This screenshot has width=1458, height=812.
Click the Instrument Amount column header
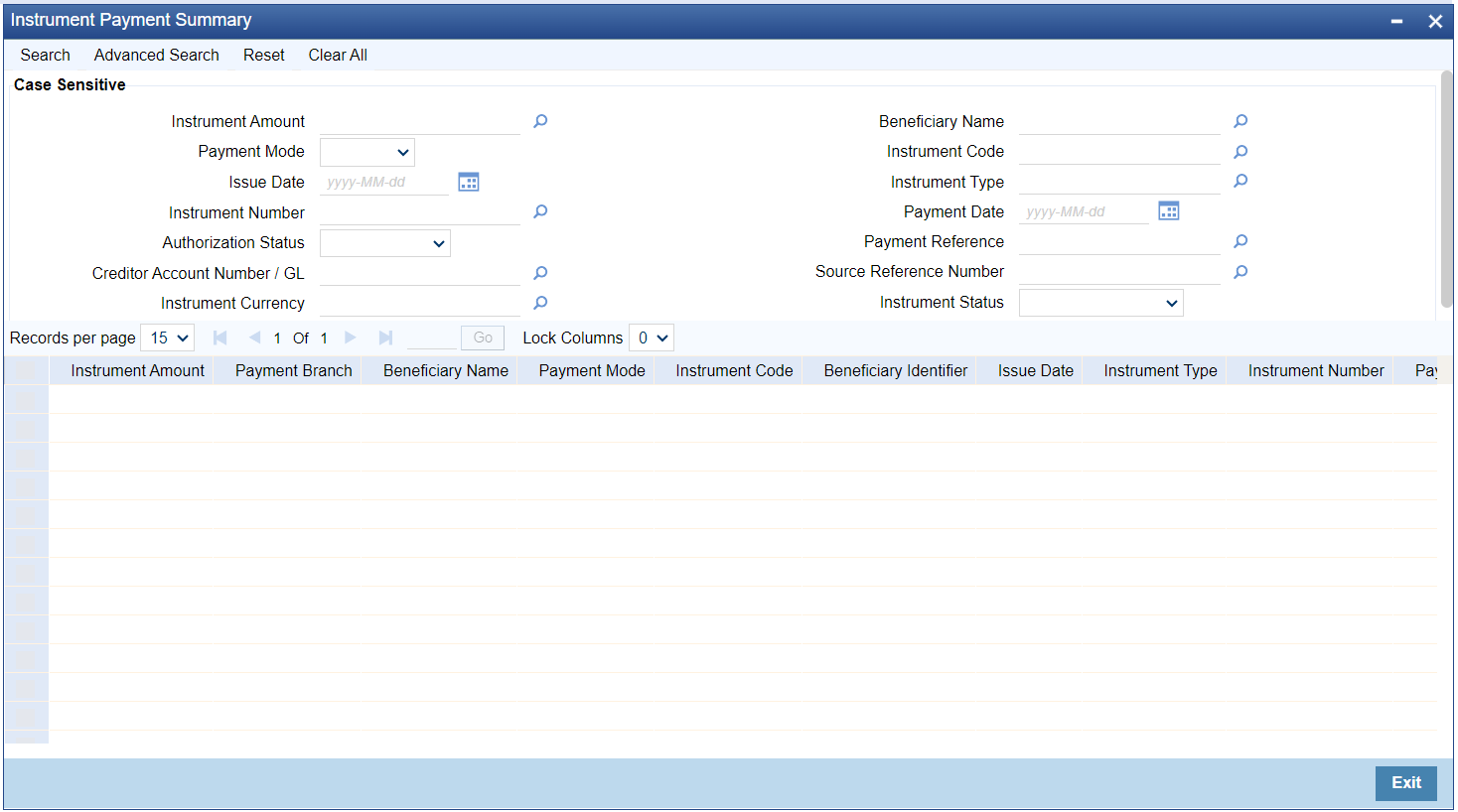[x=137, y=370]
